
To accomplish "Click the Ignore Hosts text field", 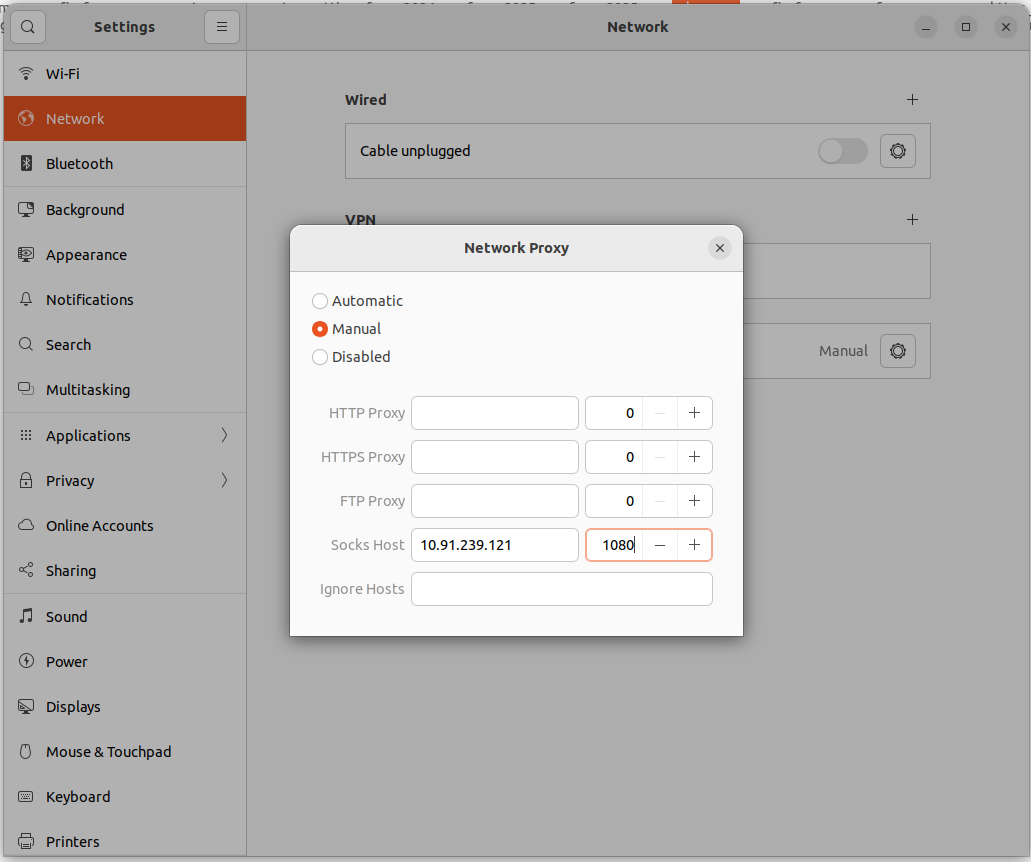I will point(561,589).
